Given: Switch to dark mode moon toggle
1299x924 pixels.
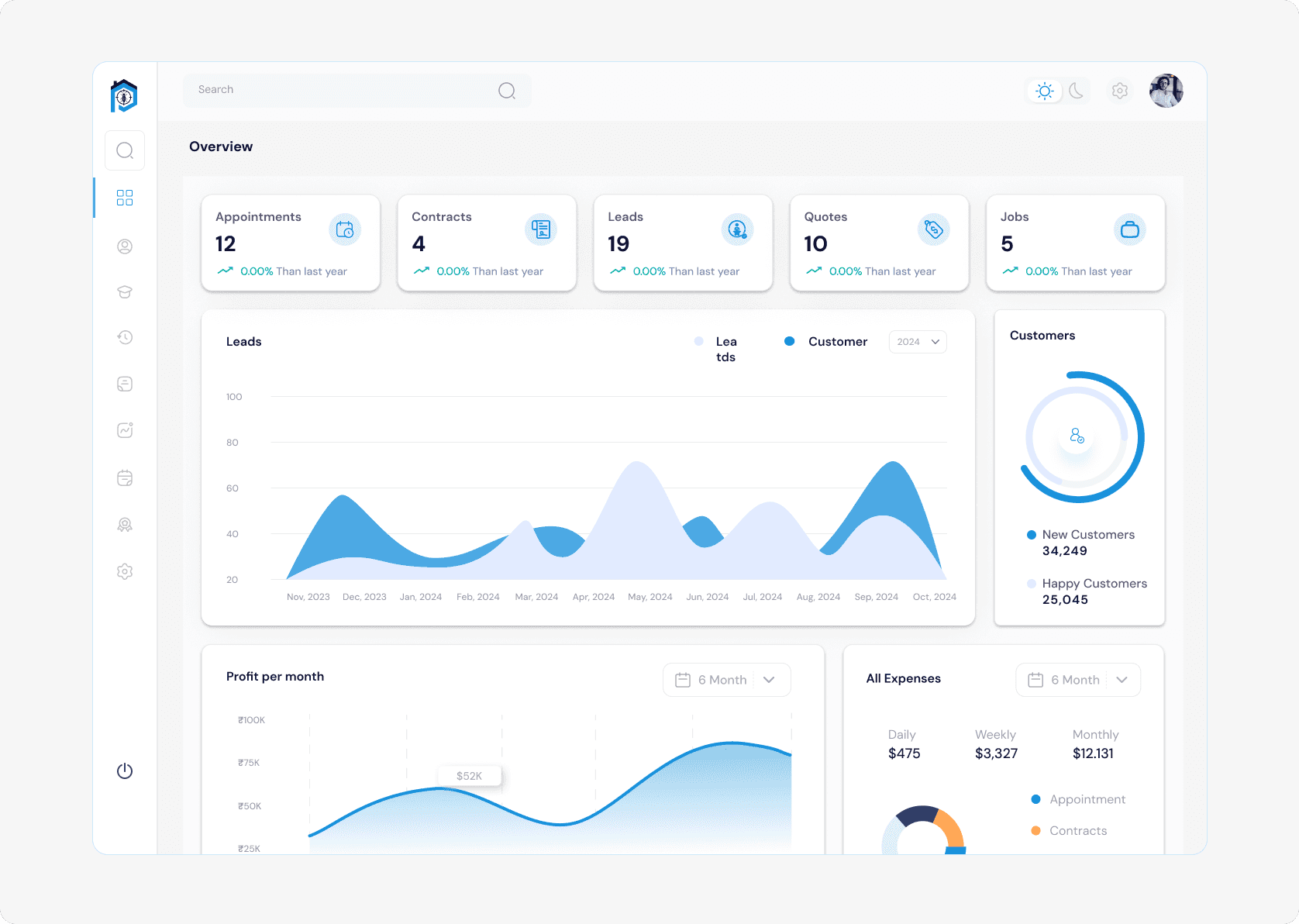Looking at the screenshot, I should pyautogui.click(x=1077, y=91).
